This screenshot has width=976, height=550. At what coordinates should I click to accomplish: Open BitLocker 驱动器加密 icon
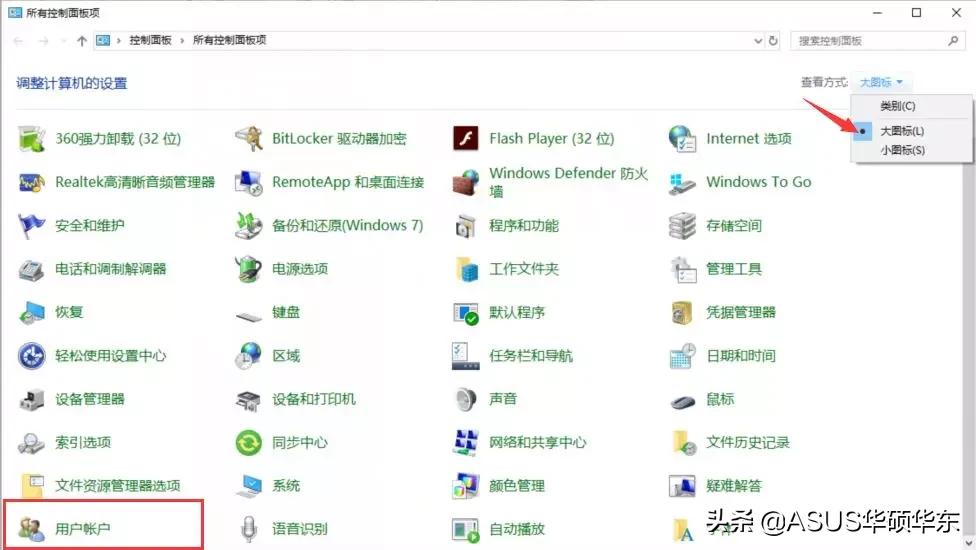(x=249, y=139)
